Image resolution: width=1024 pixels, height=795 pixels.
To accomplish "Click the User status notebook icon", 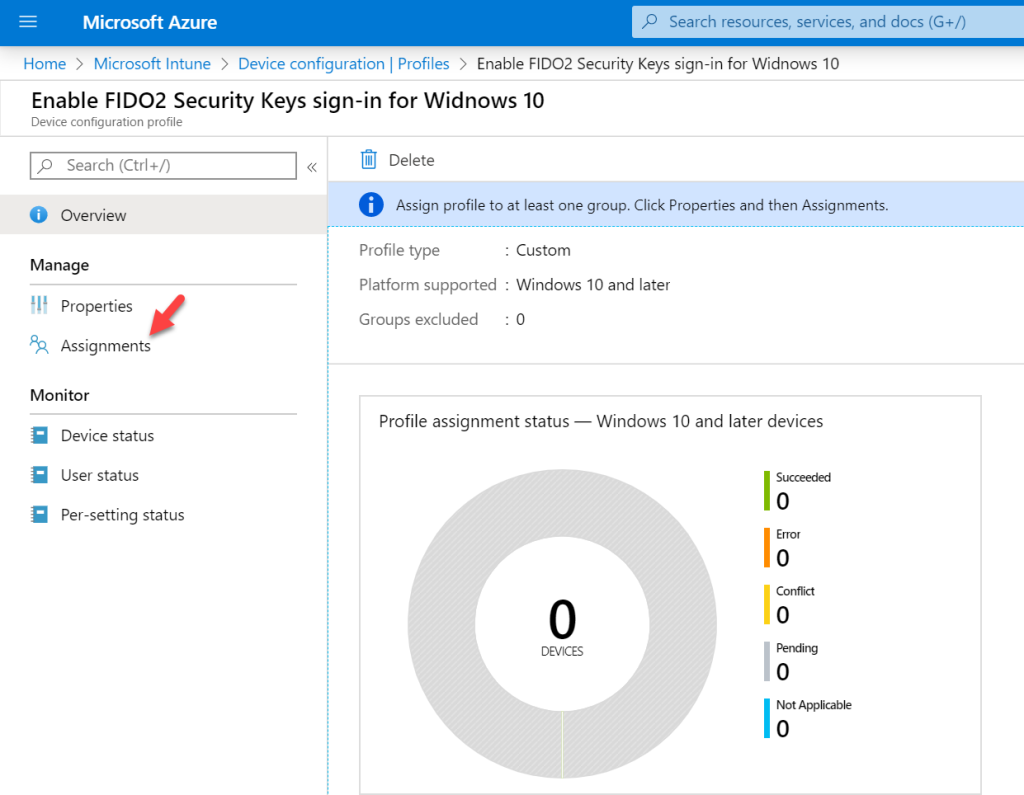I will click(39, 476).
